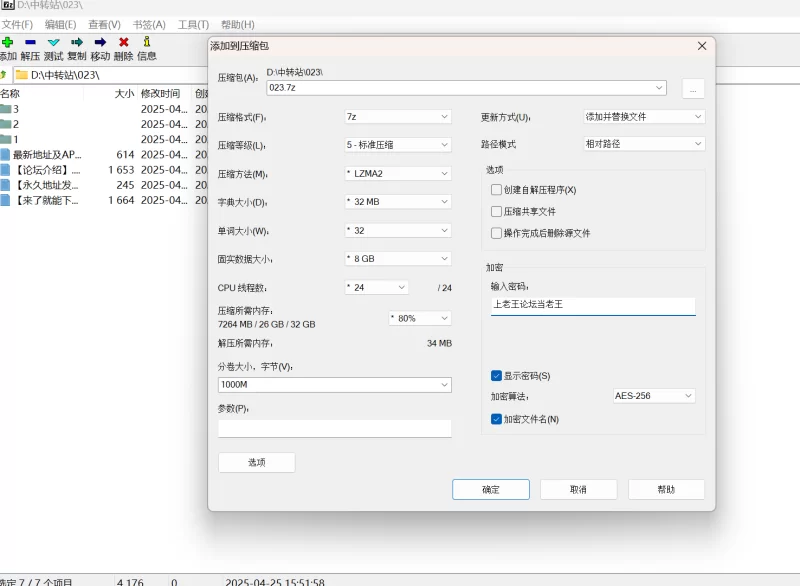Click the Extract (解压) toolbar icon
The height and width of the screenshot is (586, 800).
click(30, 42)
